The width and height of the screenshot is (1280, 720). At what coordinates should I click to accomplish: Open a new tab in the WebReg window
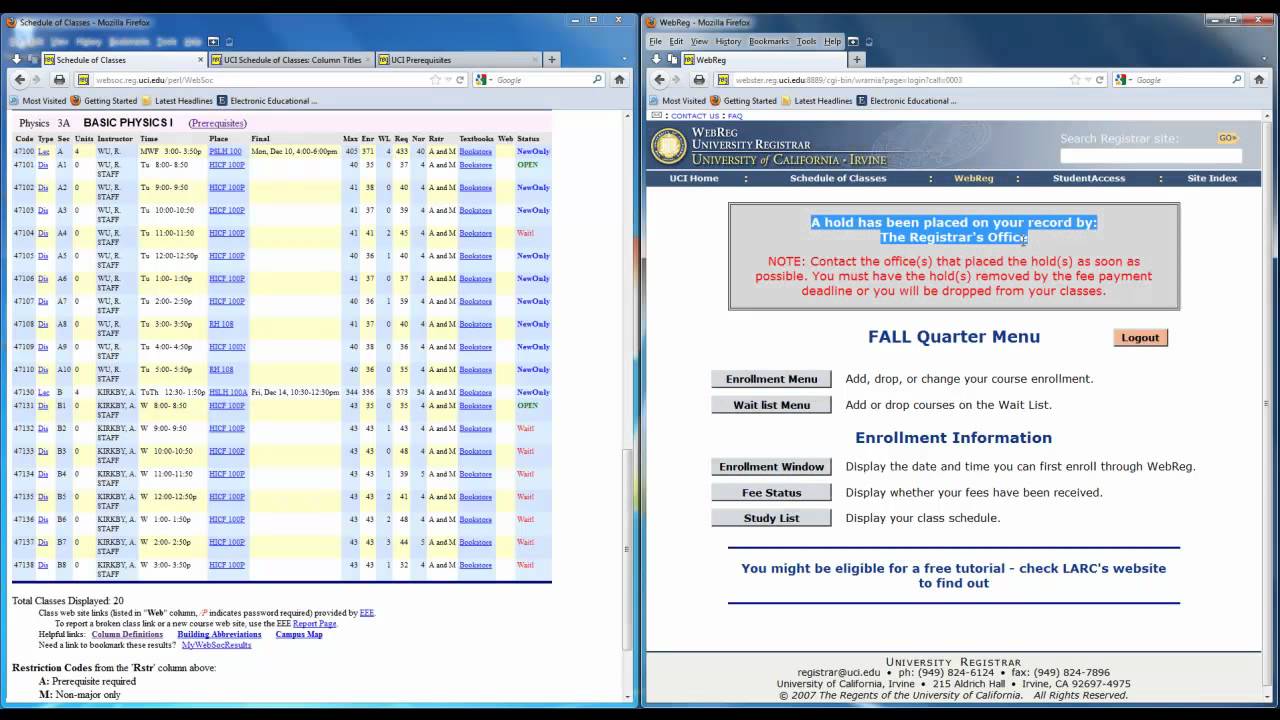[857, 60]
